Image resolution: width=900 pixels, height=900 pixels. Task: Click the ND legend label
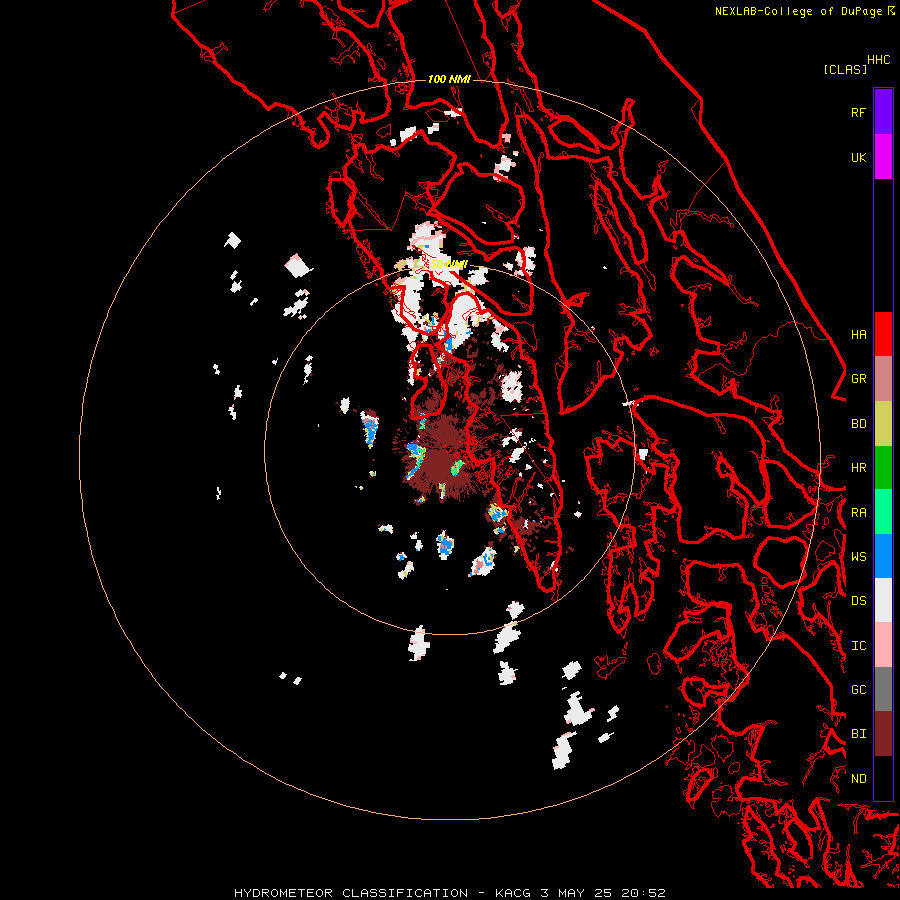[858, 779]
